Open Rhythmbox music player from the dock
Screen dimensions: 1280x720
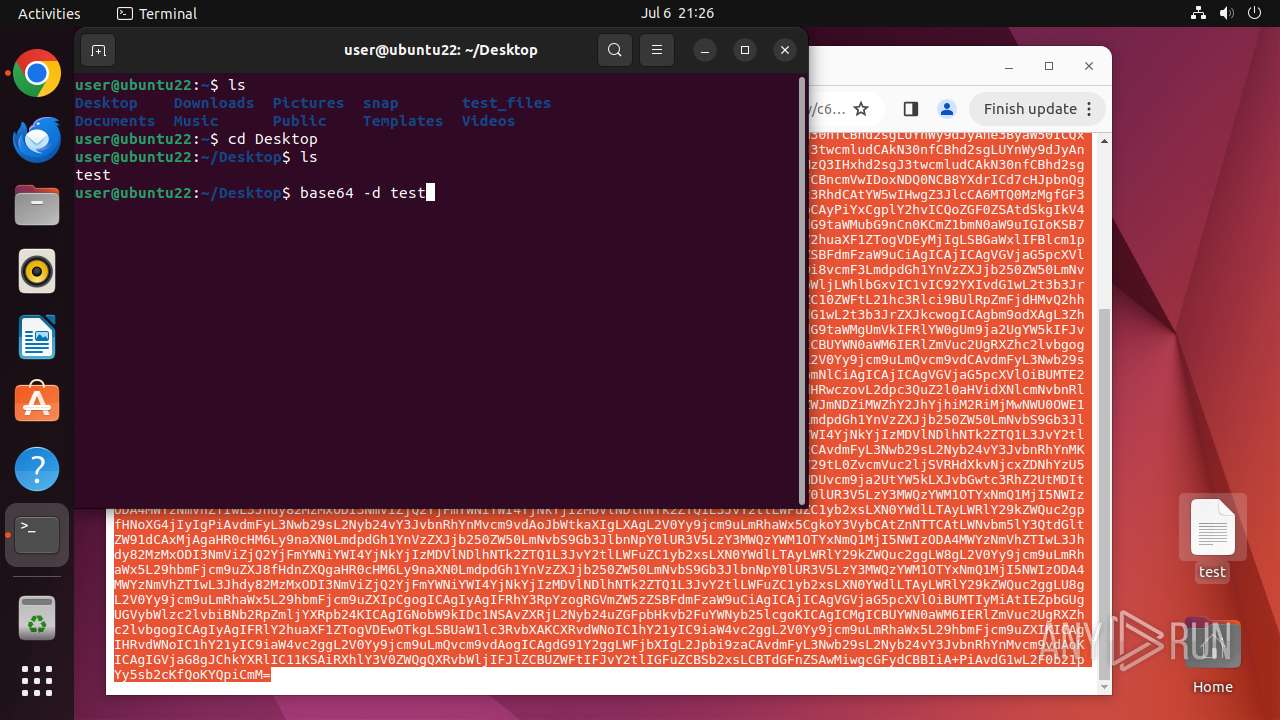pos(37,271)
